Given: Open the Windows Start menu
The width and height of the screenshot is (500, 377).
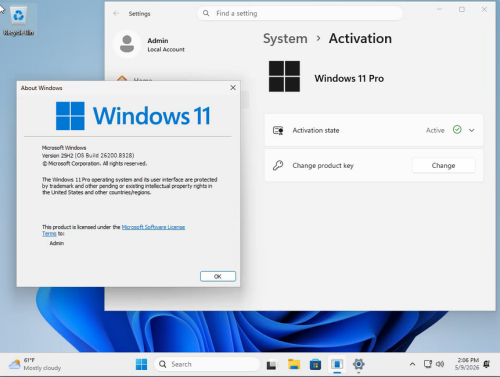Looking at the screenshot, I should (x=141, y=364).
